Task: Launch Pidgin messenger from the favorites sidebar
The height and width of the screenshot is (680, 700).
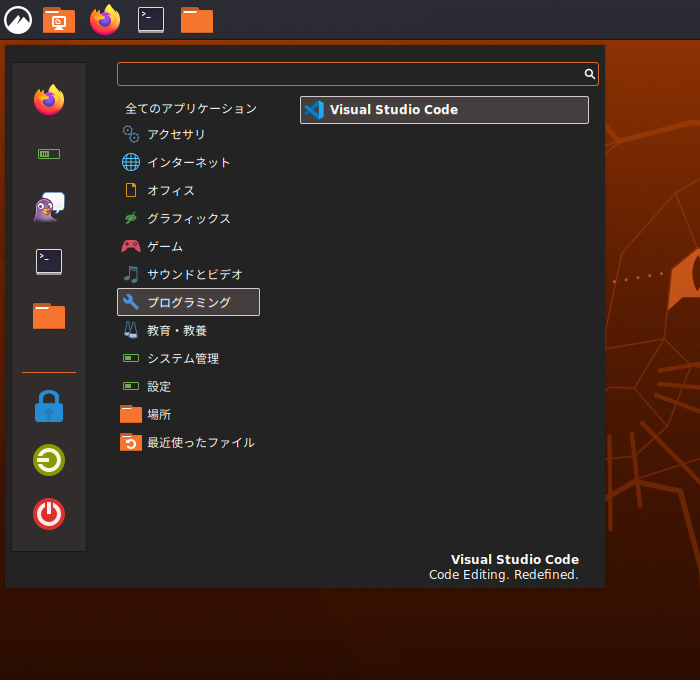Action: 49,207
